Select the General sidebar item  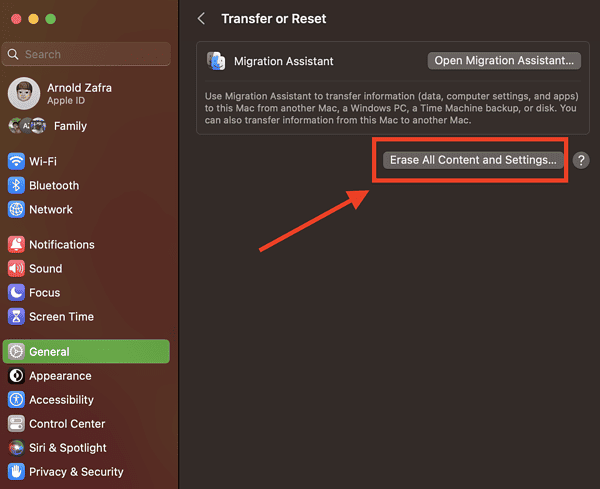coord(86,352)
